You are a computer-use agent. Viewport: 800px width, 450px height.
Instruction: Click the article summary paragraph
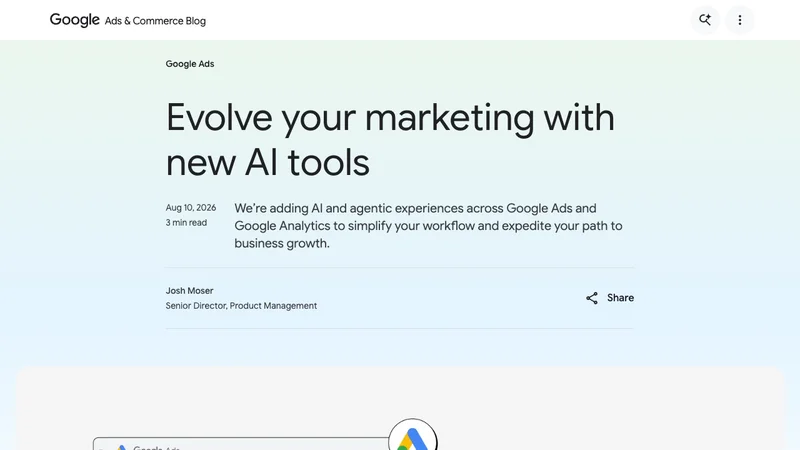click(x=429, y=226)
